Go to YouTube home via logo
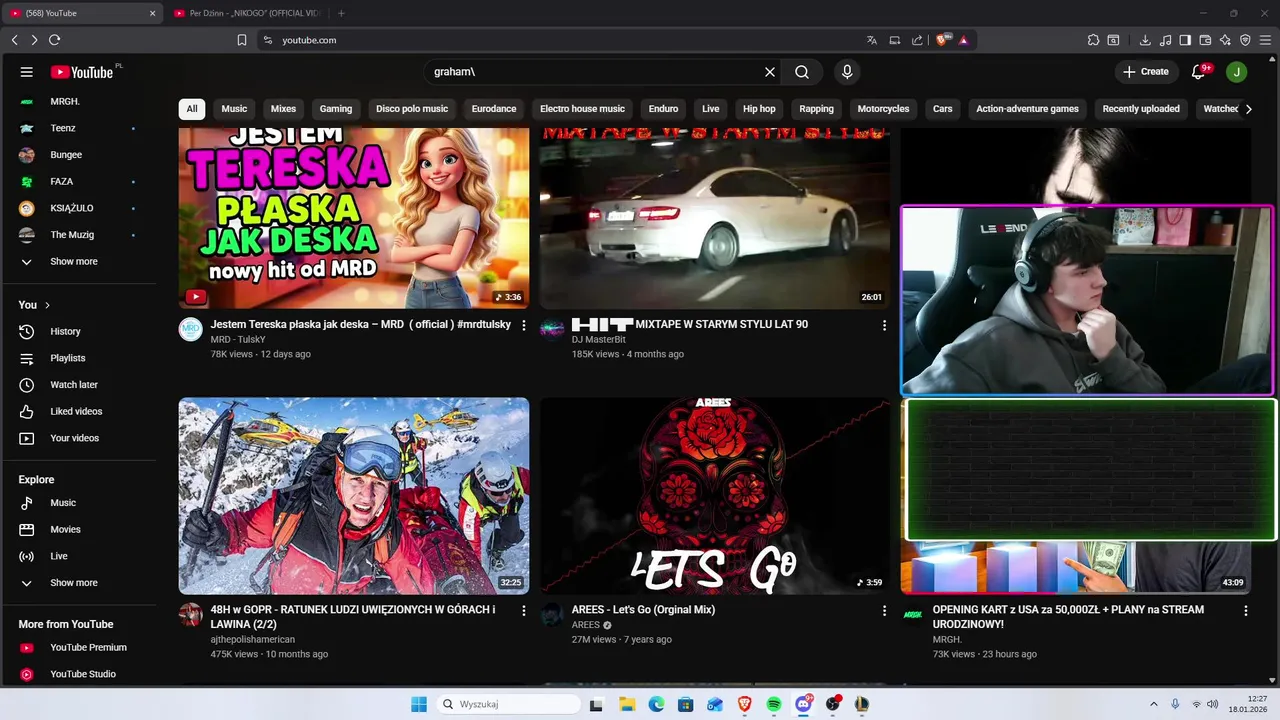Viewport: 1280px width, 720px height. (82, 72)
